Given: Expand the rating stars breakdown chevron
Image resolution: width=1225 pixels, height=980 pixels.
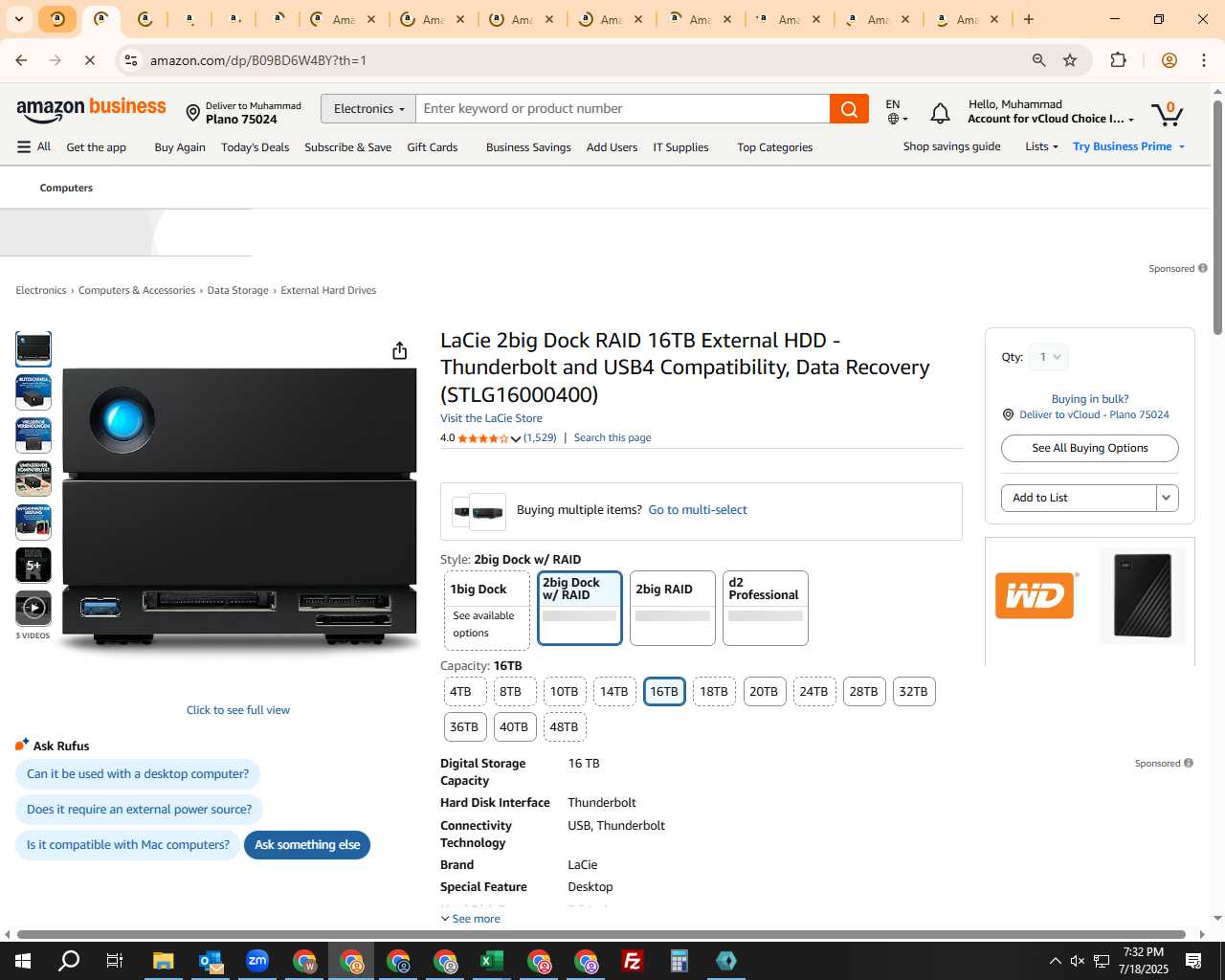Looking at the screenshot, I should [516, 438].
